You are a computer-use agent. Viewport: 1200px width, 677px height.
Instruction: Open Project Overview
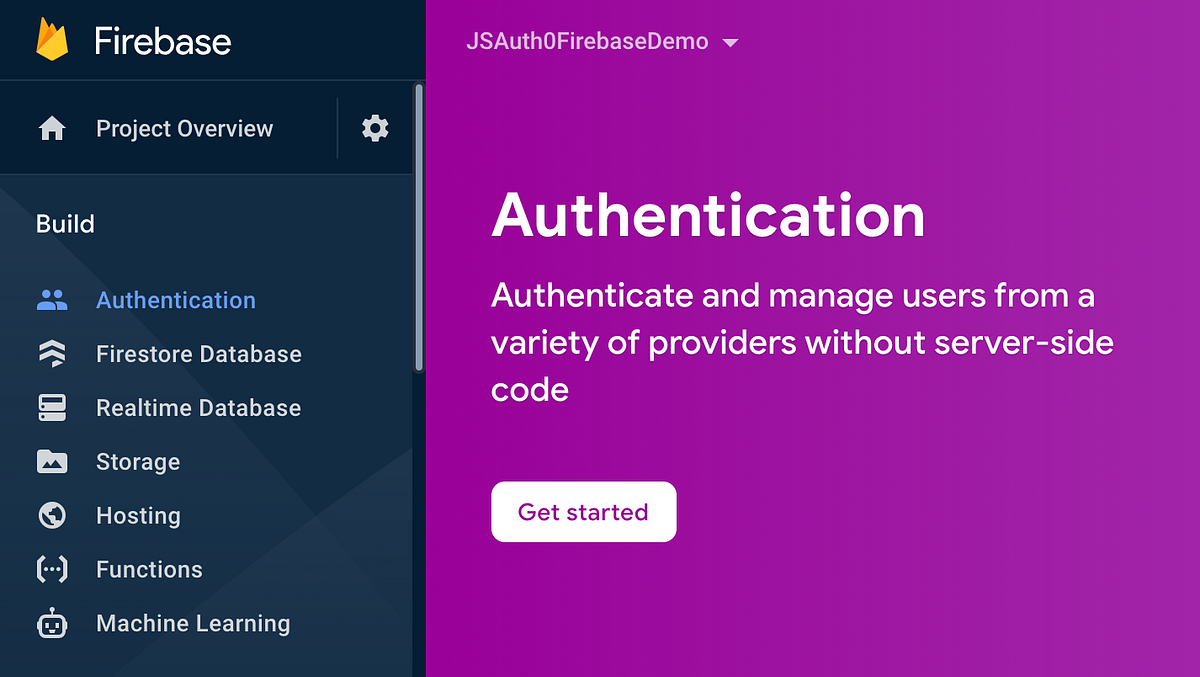pyautogui.click(x=184, y=128)
